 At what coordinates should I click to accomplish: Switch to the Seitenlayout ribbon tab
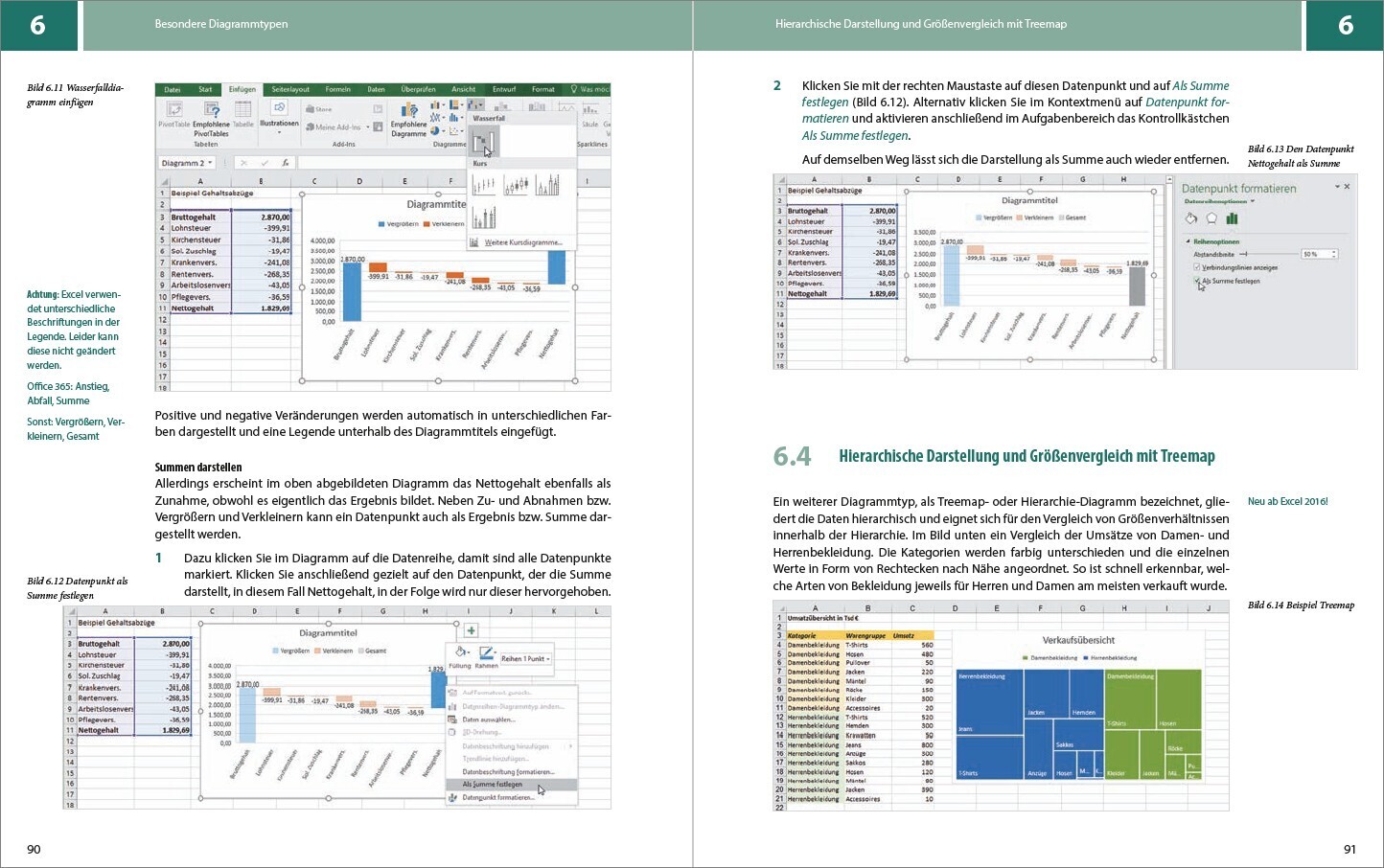(290, 89)
